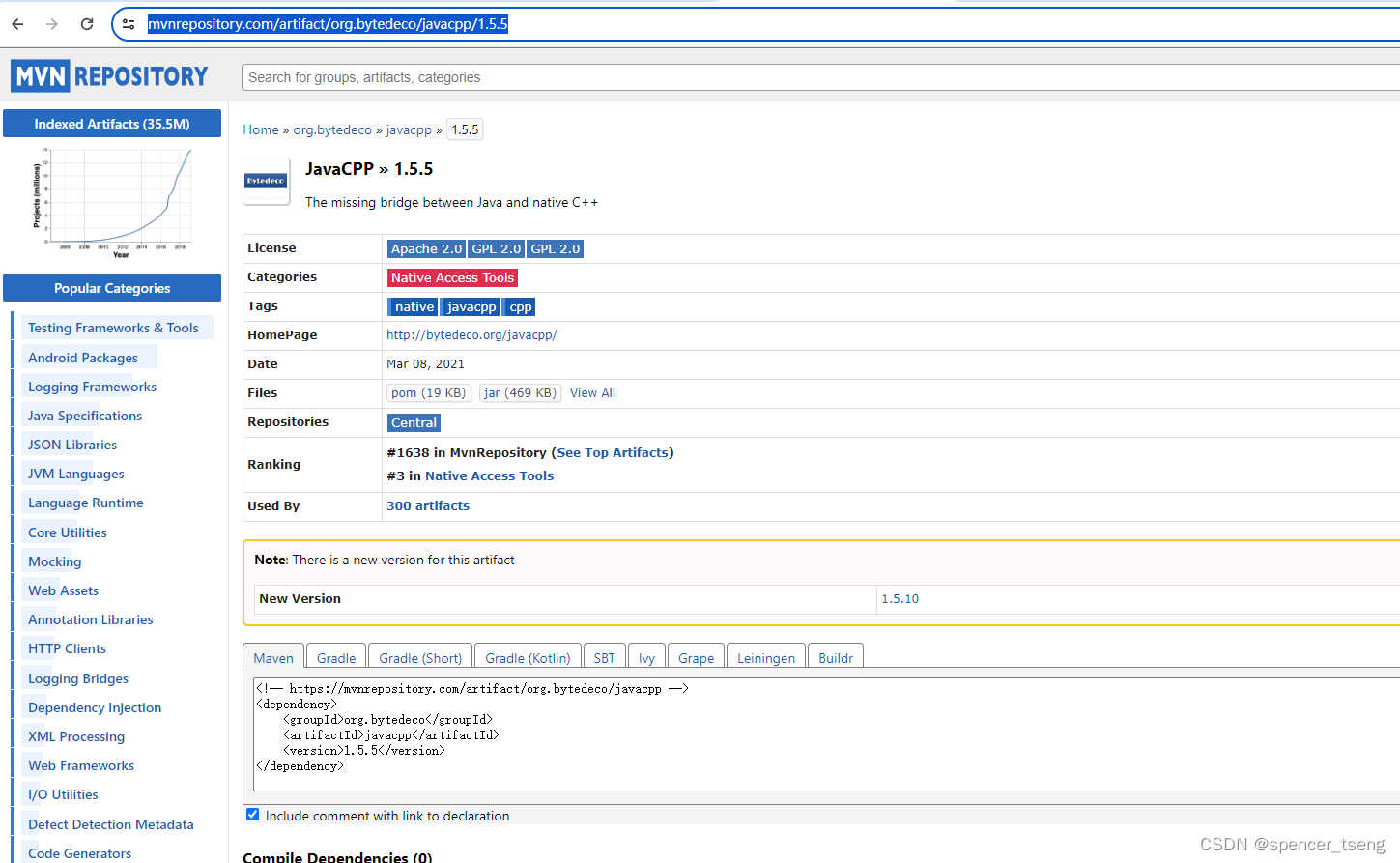This screenshot has width=1400, height=863.
Task: Click 'View All' files
Action: click(x=592, y=392)
